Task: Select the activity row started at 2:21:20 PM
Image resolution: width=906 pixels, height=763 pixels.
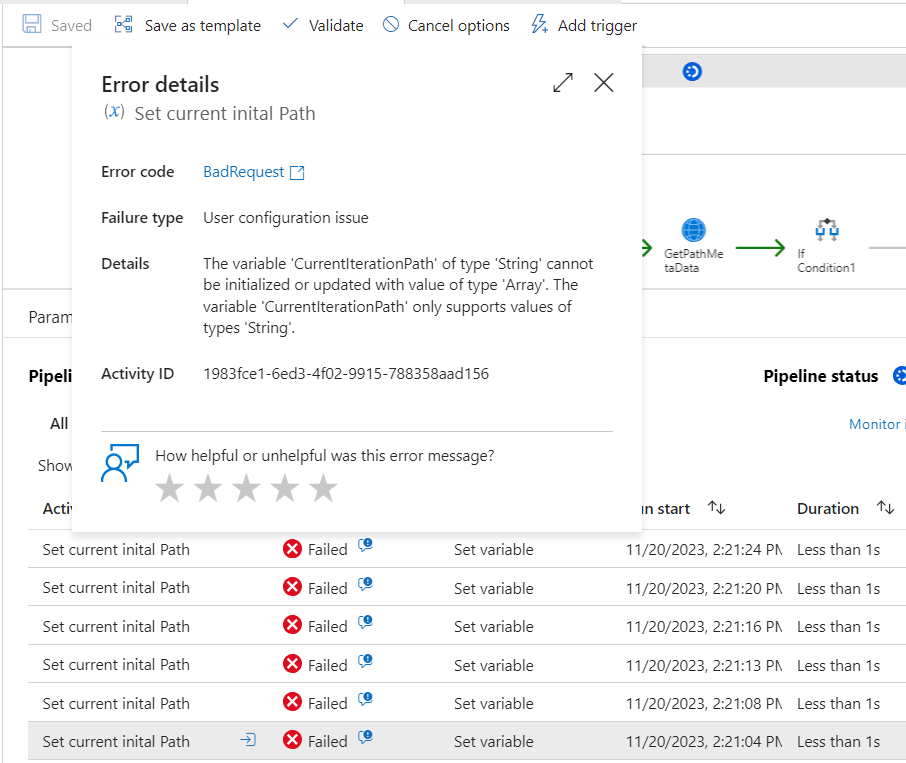Action: click(x=467, y=587)
